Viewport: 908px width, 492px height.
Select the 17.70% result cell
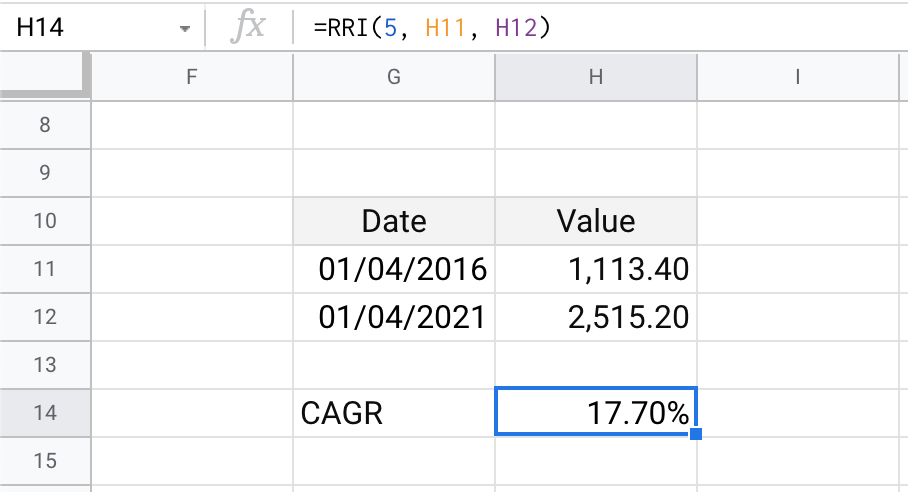[x=596, y=412]
